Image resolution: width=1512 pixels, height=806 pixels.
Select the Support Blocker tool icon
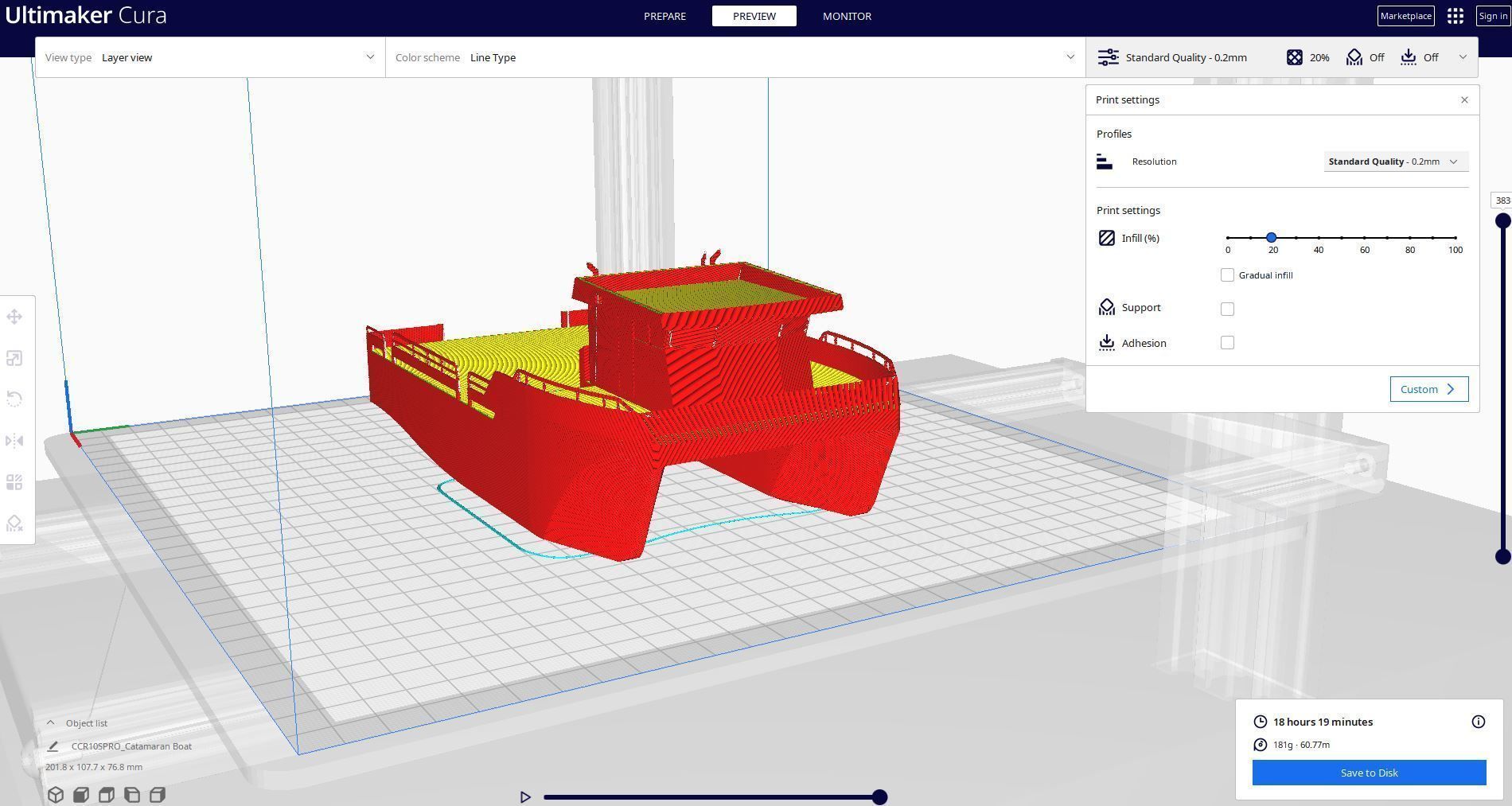click(14, 524)
